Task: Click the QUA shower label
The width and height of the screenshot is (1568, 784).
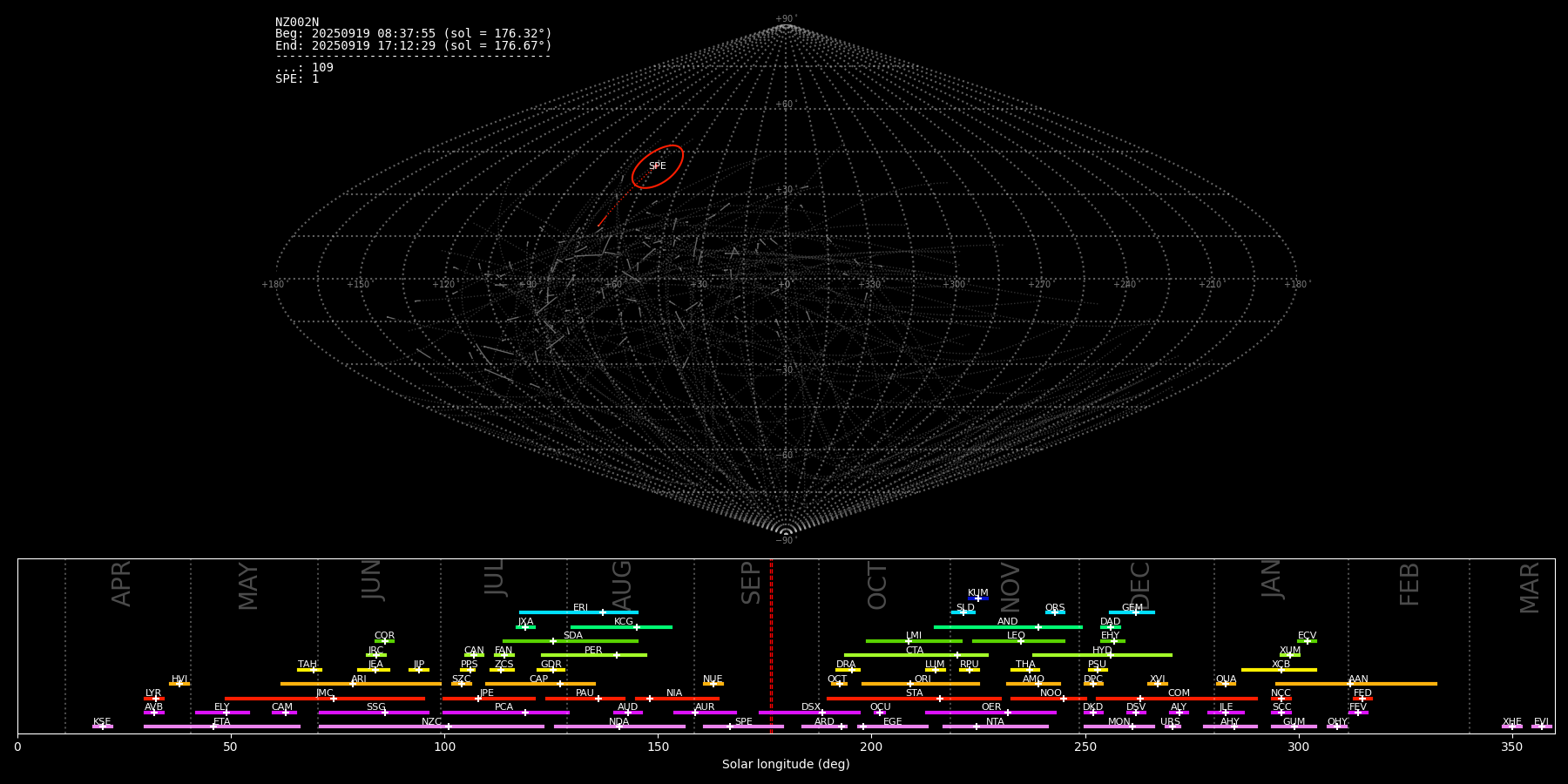Action: click(1226, 679)
